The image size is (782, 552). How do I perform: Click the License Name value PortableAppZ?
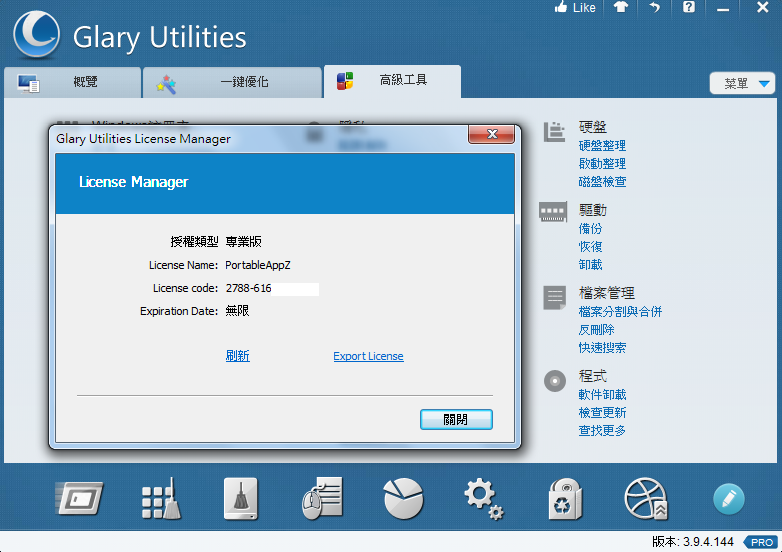click(x=258, y=265)
